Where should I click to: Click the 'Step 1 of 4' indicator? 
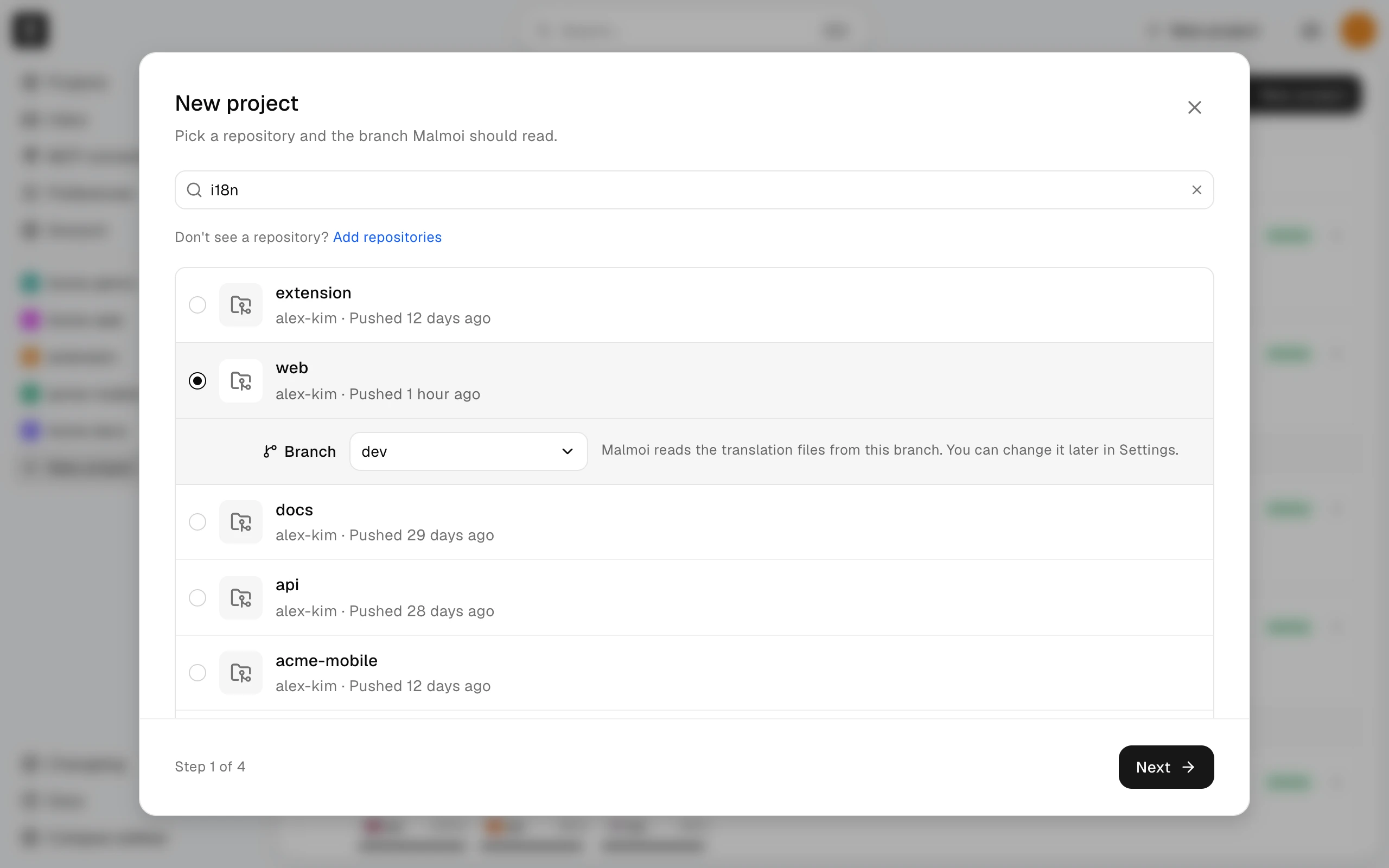[x=210, y=767]
